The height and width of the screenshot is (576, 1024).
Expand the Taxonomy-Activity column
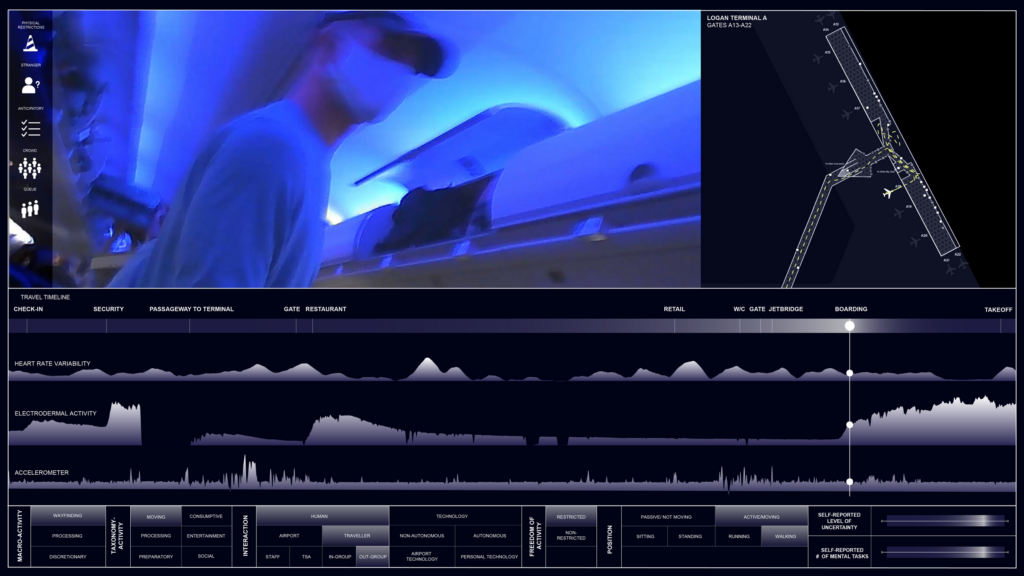pos(116,538)
